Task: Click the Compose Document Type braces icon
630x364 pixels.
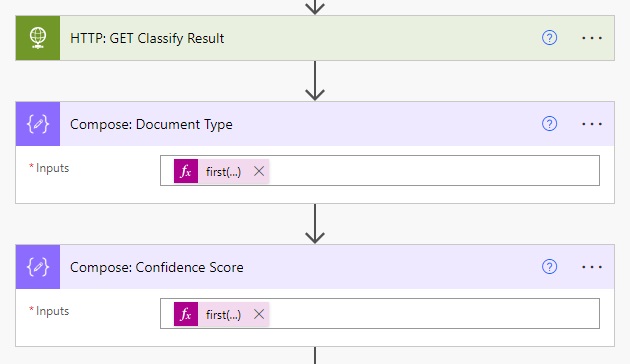Action: pos(38,124)
